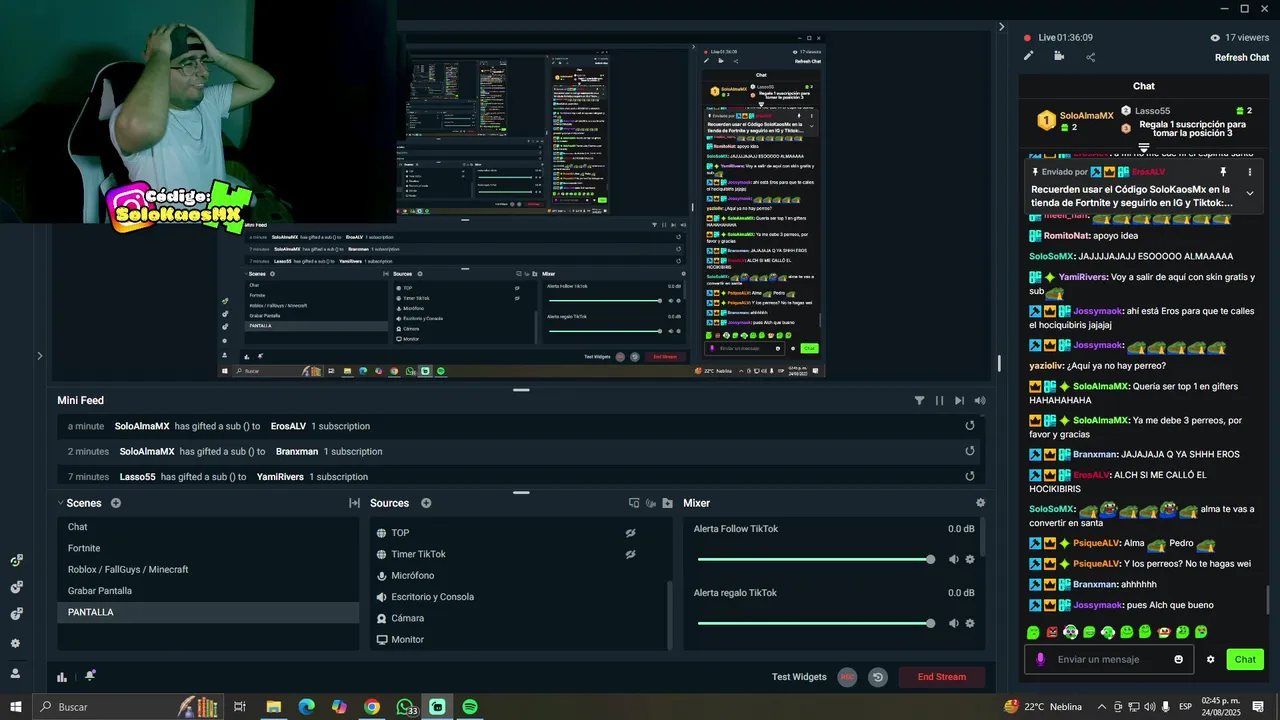Screen dimensions: 1280x720
Task: Click the green Chat send button
Action: [x=1245, y=659]
